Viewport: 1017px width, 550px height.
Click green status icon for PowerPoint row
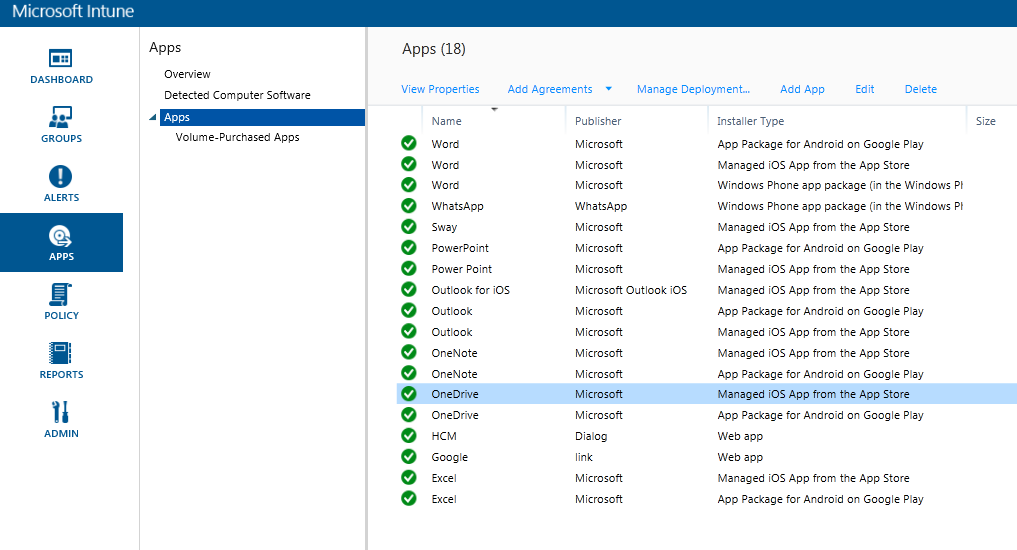409,247
